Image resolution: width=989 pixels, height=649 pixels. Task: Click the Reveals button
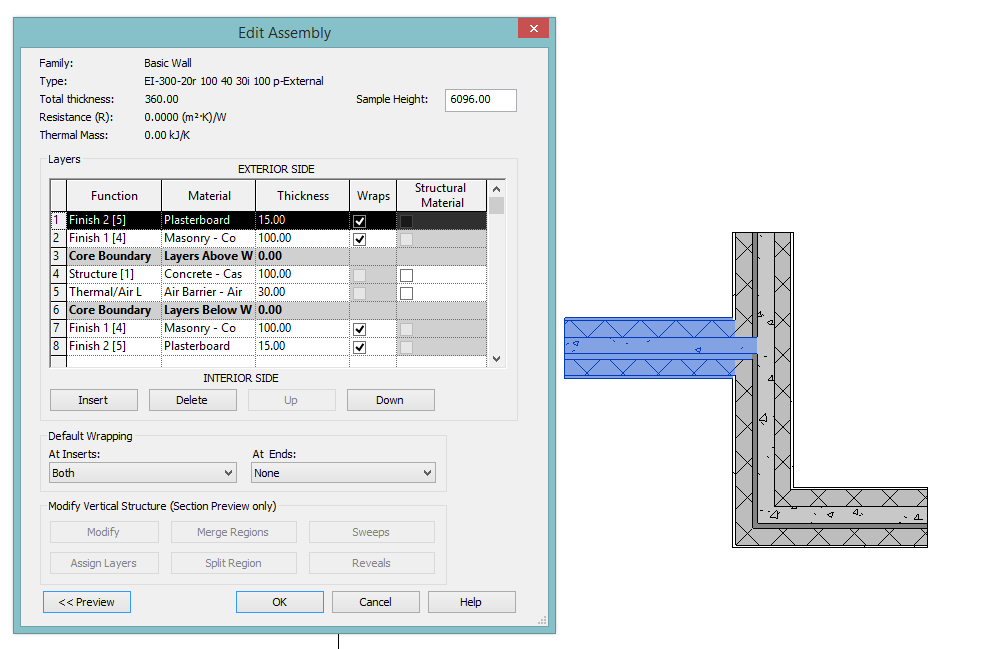pyautogui.click(x=371, y=562)
